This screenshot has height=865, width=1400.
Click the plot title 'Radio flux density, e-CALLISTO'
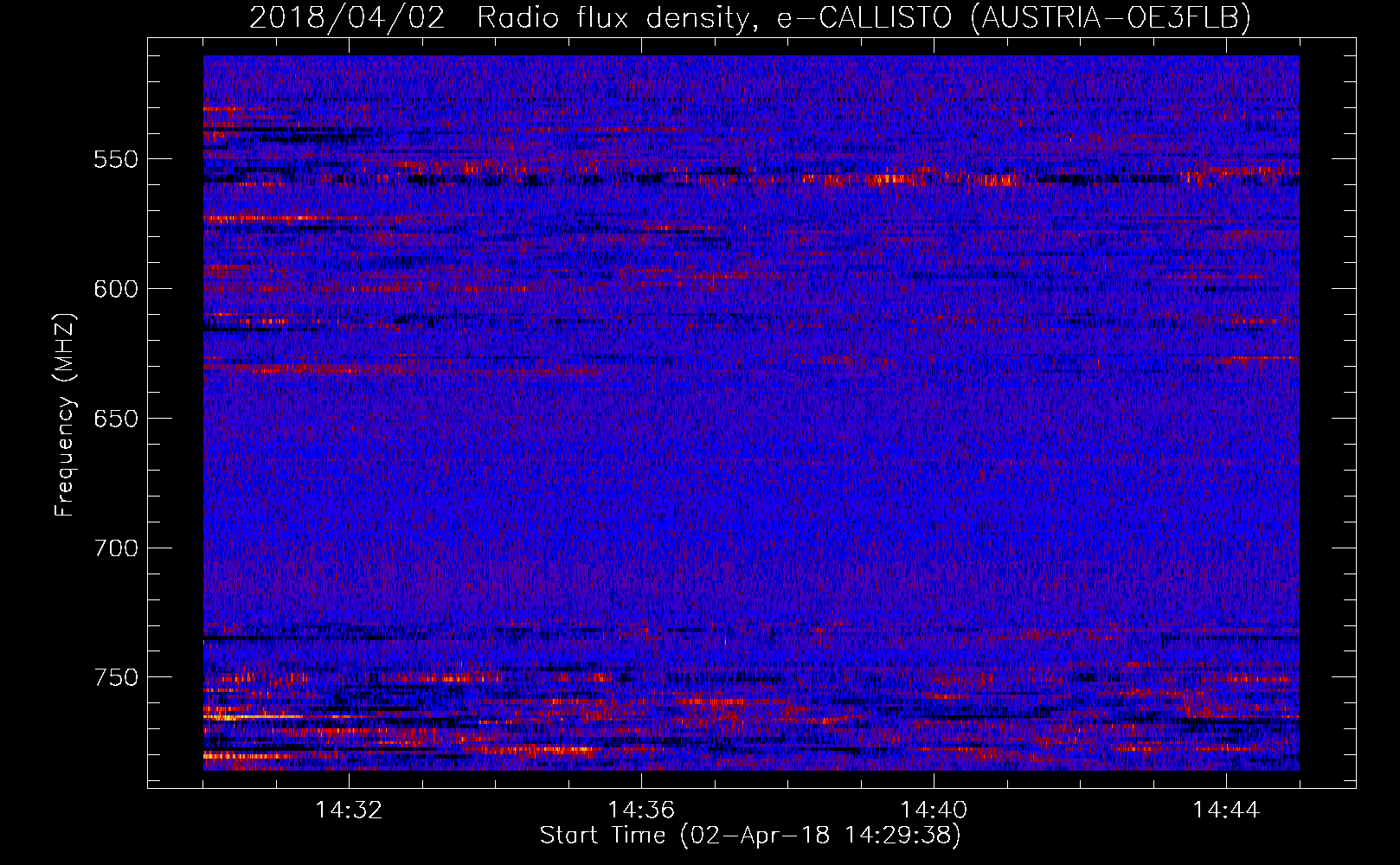click(x=715, y=18)
